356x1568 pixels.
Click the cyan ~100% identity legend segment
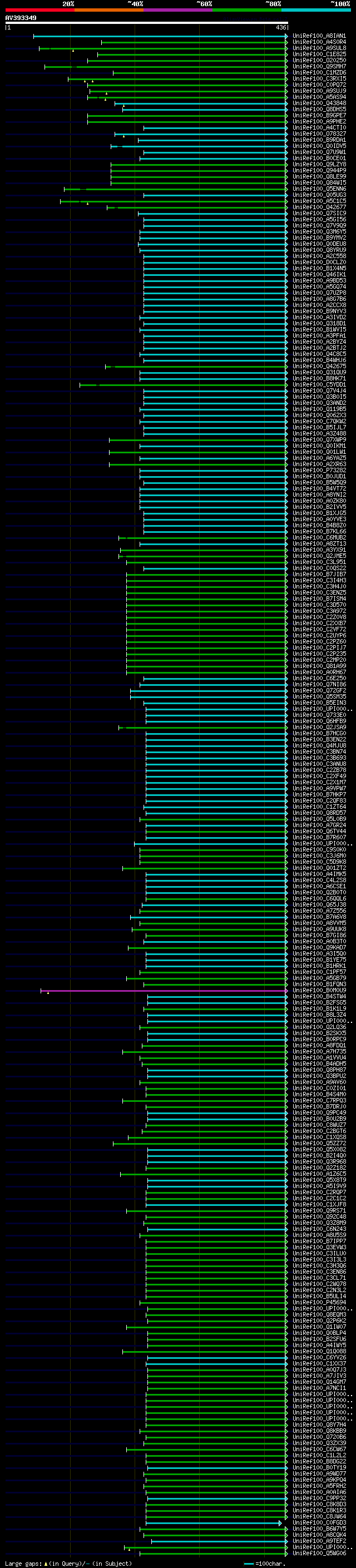pyautogui.click(x=316, y=10)
